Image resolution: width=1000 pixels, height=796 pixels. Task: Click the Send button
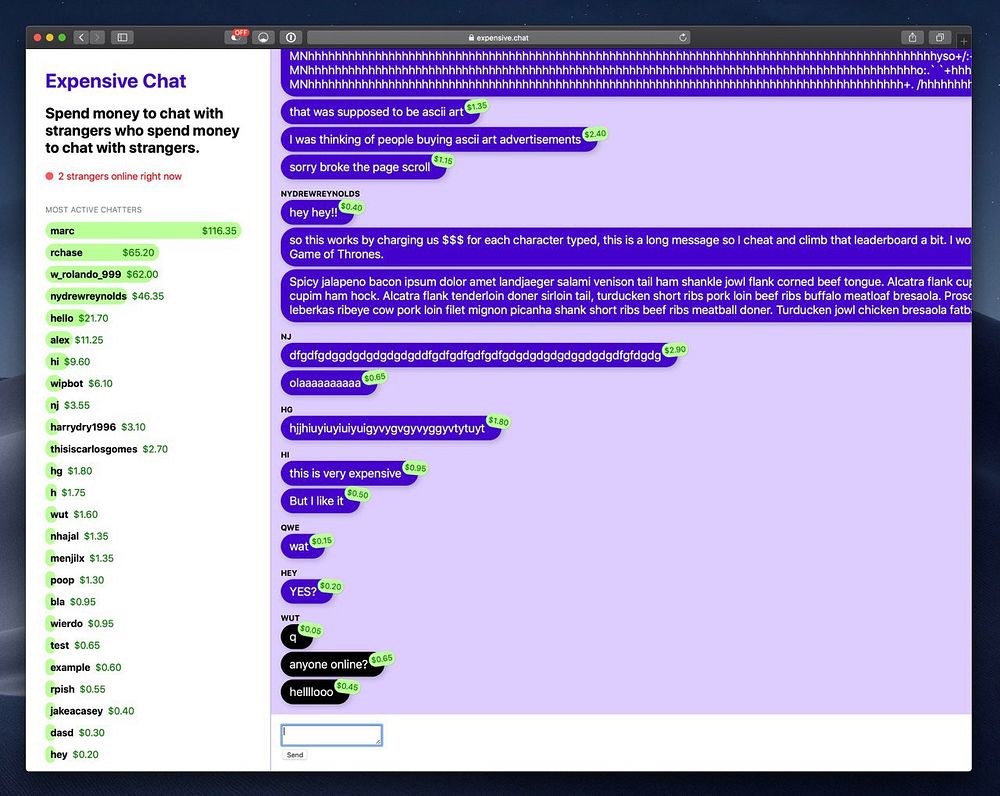tap(295, 755)
